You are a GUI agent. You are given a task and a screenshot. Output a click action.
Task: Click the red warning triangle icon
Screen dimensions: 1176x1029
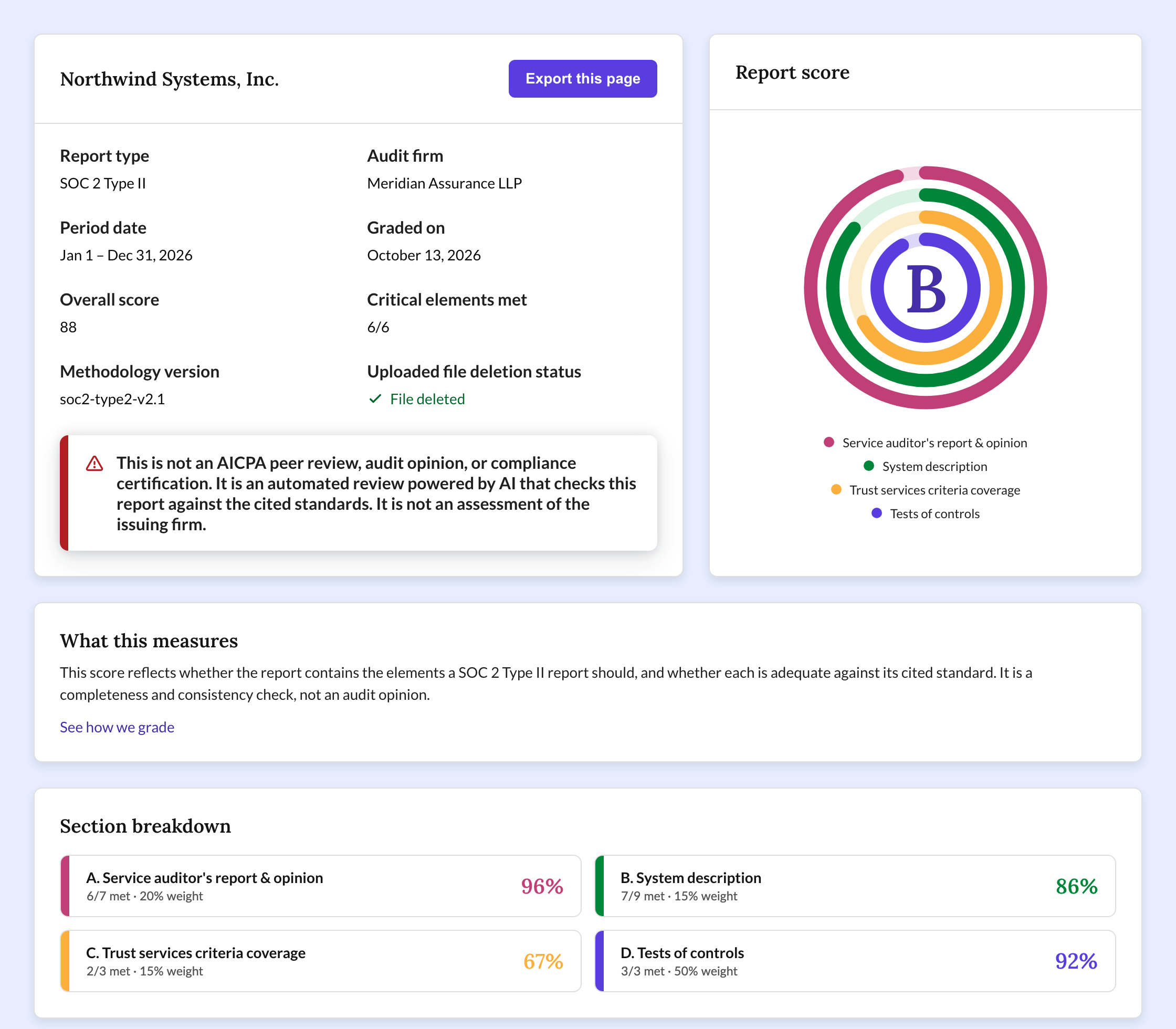(94, 464)
